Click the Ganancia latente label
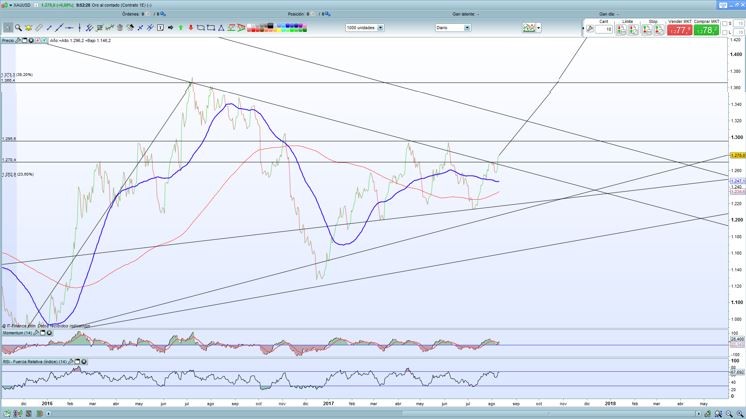Image resolution: width=746 pixels, height=419 pixels. [x=465, y=14]
